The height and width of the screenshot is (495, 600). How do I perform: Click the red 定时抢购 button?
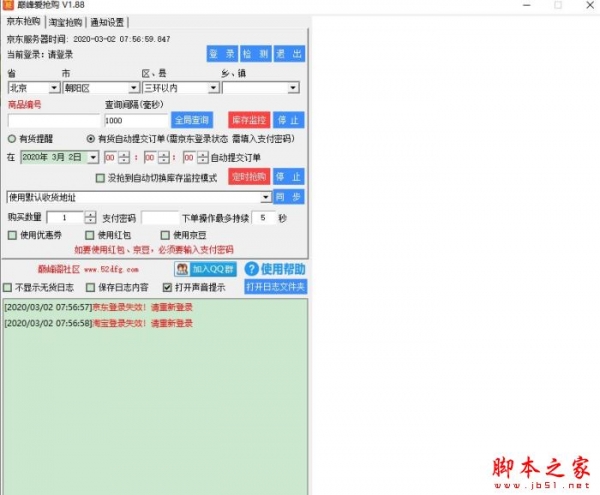click(x=249, y=176)
